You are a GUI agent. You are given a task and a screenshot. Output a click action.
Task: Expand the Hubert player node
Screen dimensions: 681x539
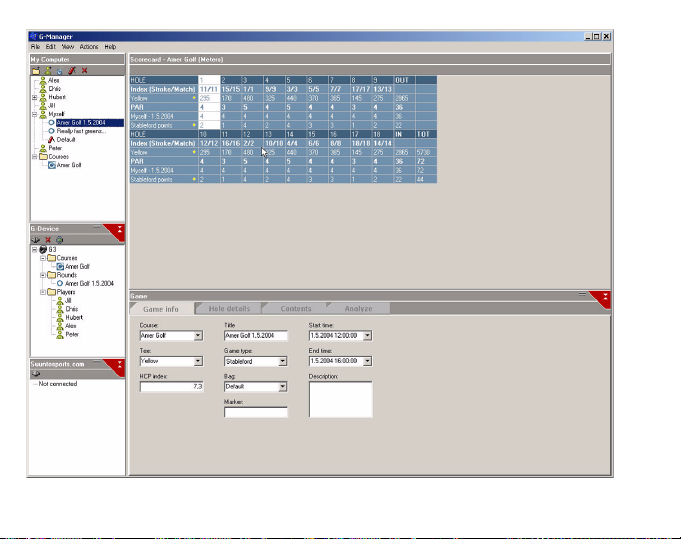[35, 97]
